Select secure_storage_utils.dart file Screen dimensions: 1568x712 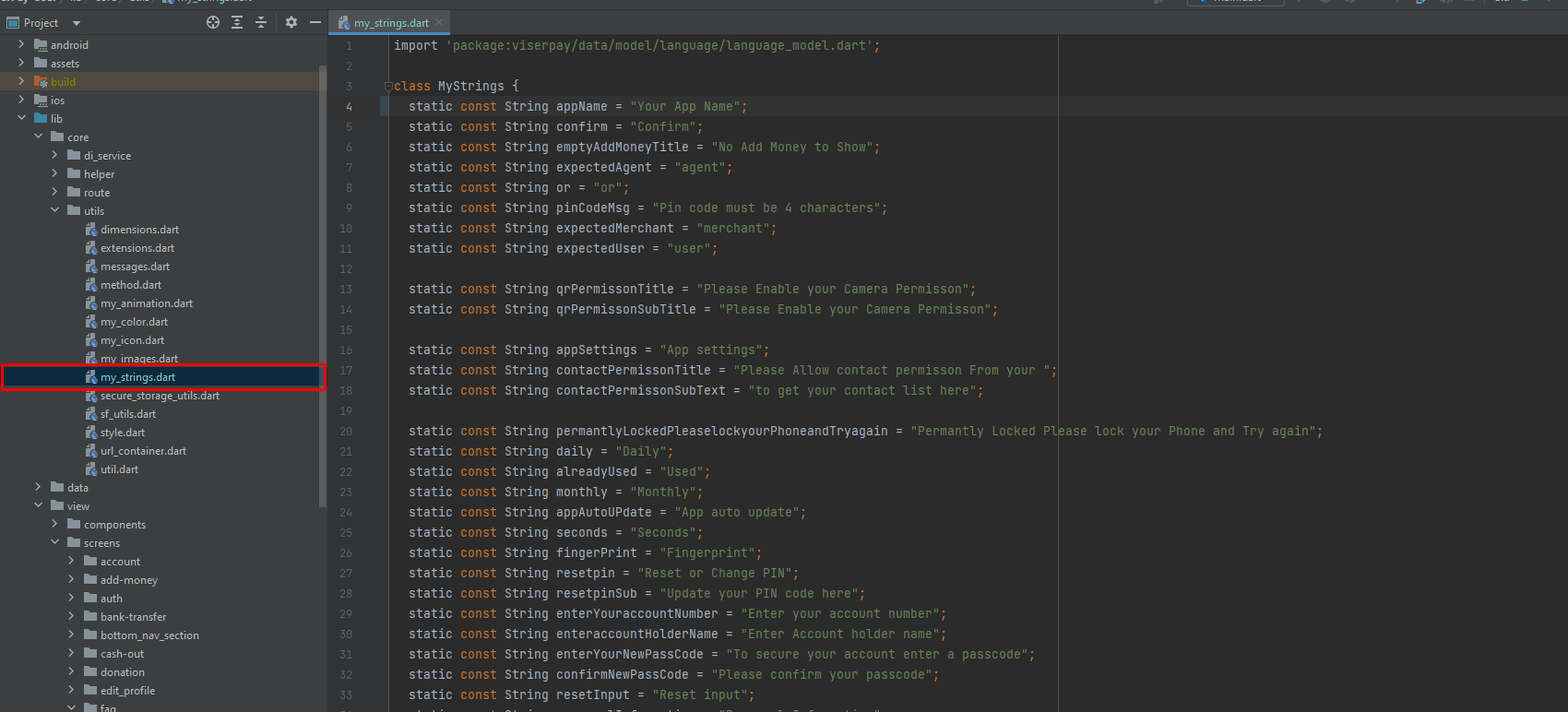tap(160, 396)
